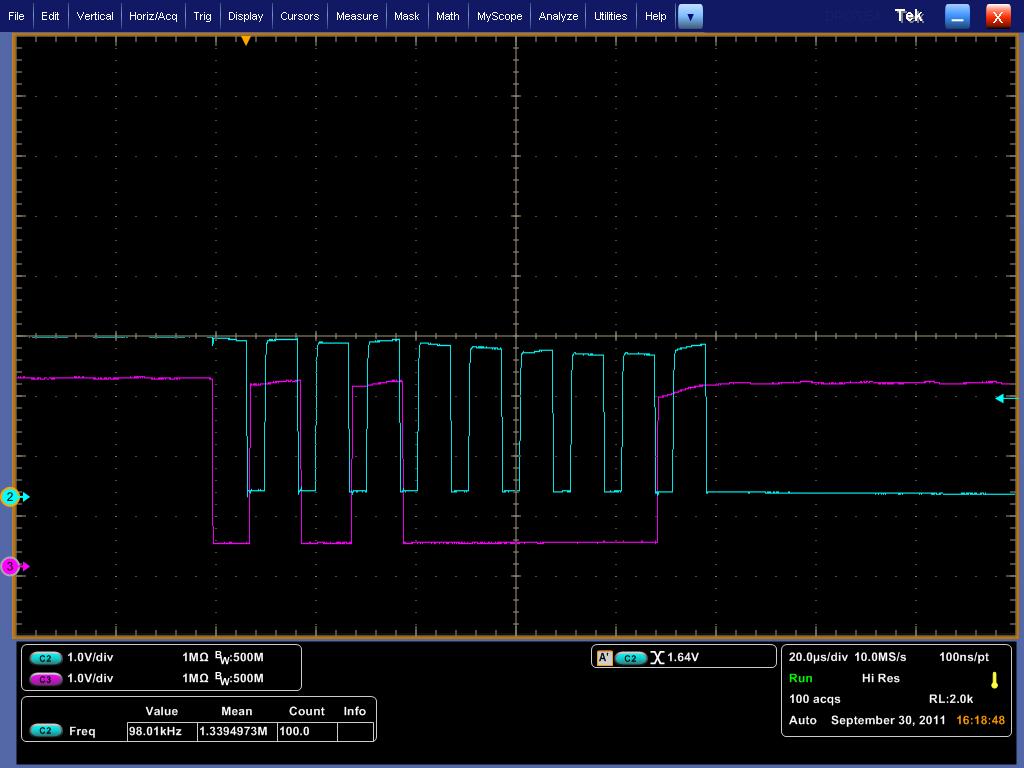Click the 20.0µs/div timebase readout
The image size is (1024, 768).
(x=818, y=657)
